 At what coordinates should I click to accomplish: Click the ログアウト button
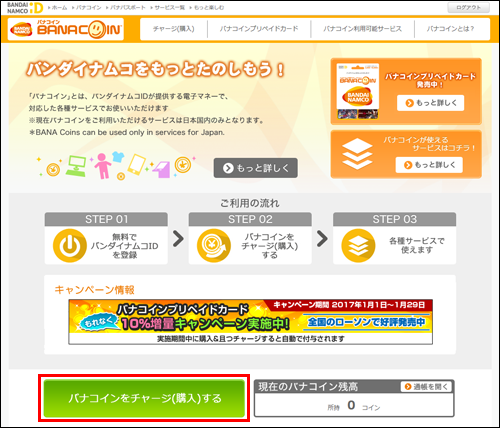point(468,8)
